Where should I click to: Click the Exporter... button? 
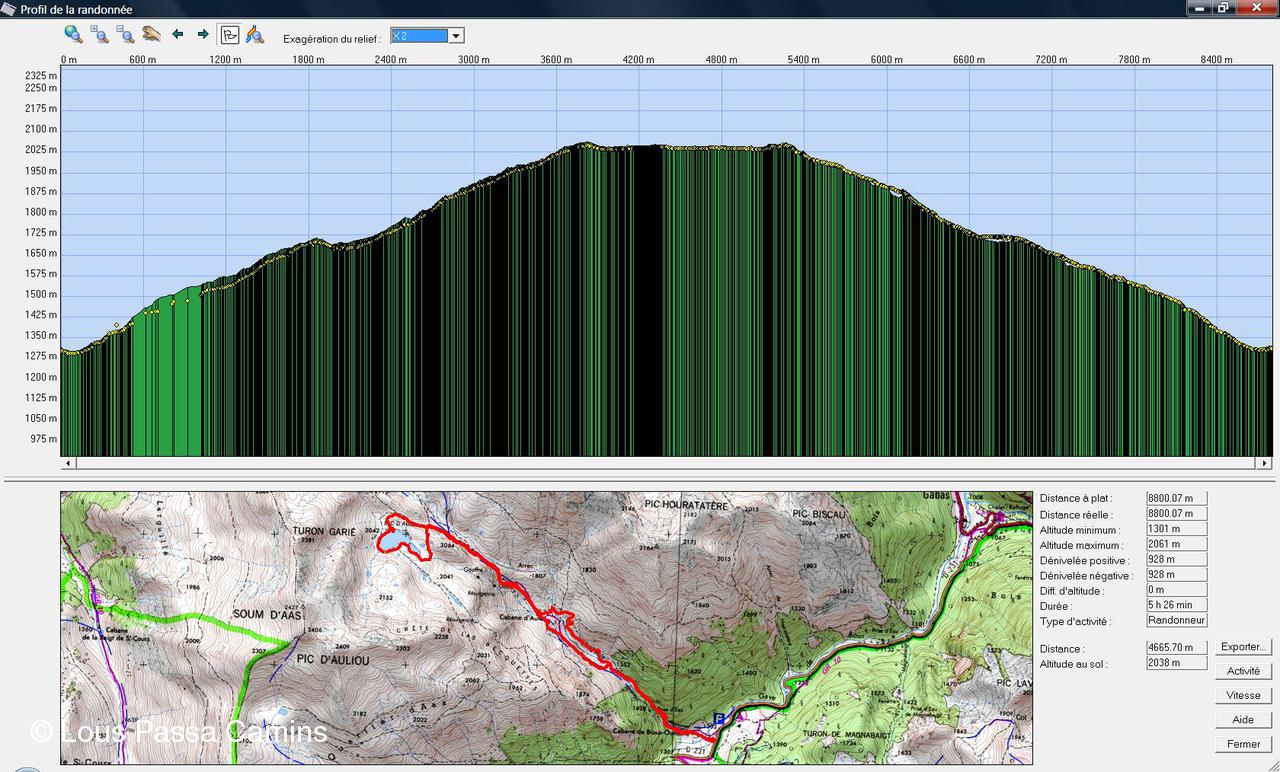click(1243, 647)
